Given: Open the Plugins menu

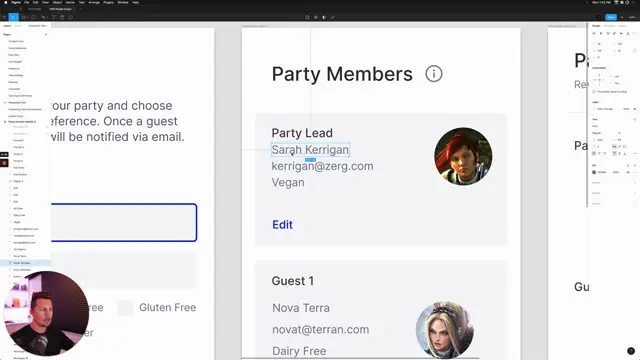Looking at the screenshot, I should [x=108, y=2].
